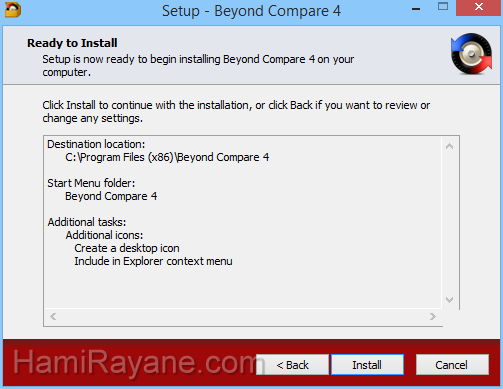Click the 'Create a desktop icon' line
The width and height of the screenshot is (503, 389).
pos(127,248)
